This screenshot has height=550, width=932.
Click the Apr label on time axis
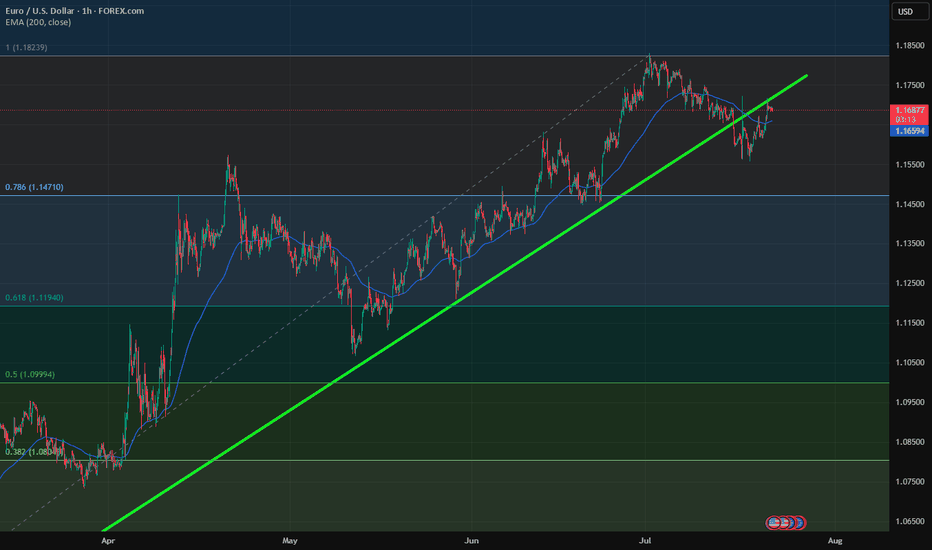click(x=108, y=540)
